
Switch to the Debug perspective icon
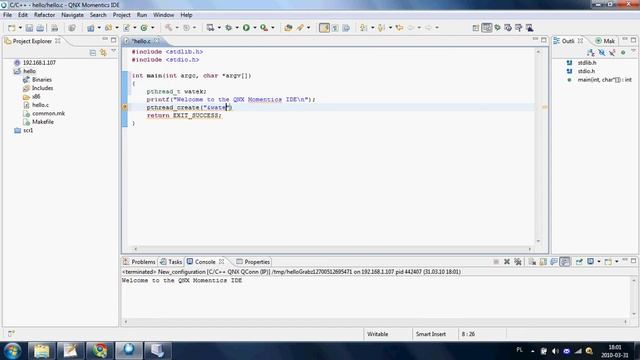(498, 28)
